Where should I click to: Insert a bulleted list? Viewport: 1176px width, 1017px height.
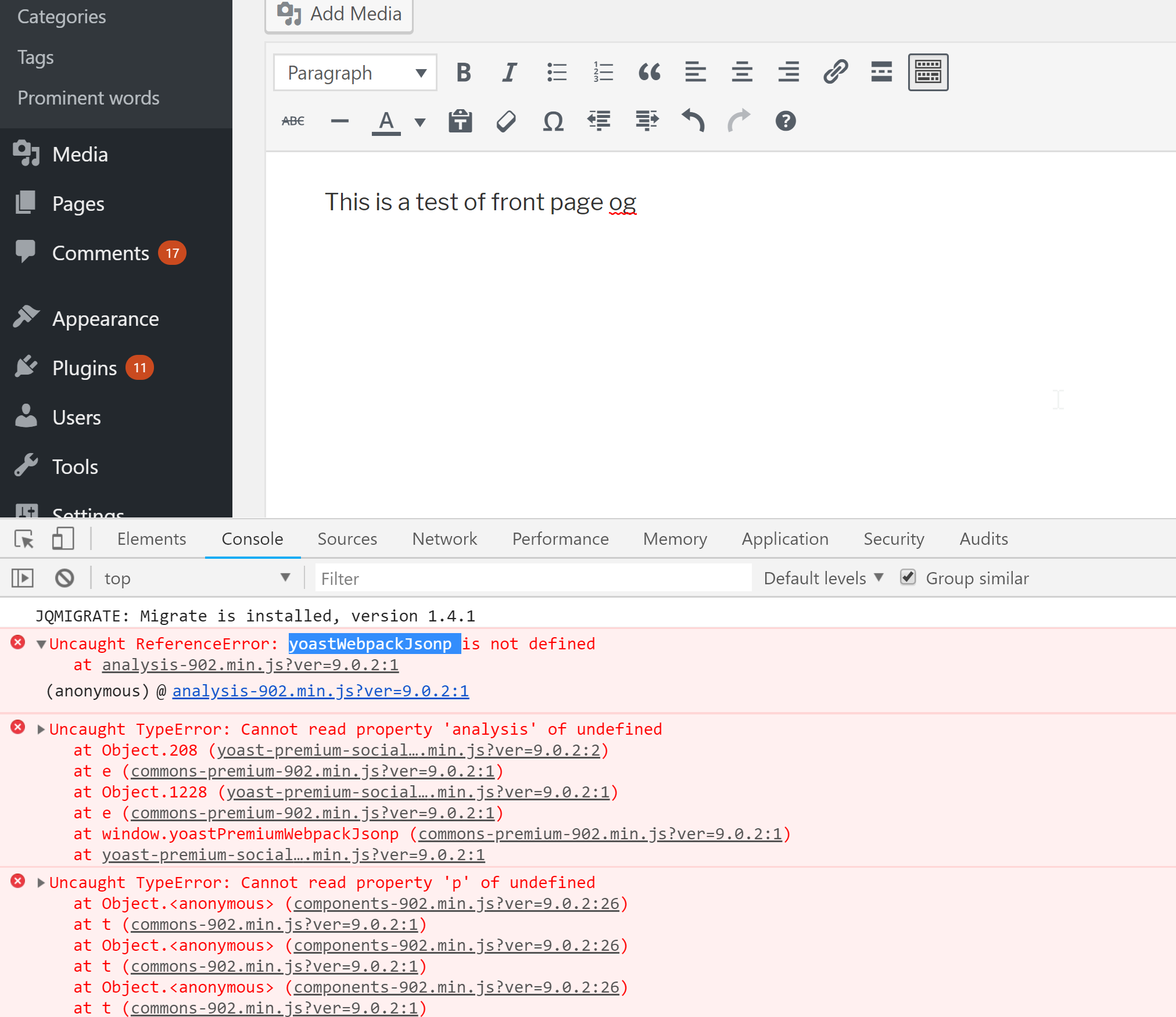pyautogui.click(x=557, y=73)
